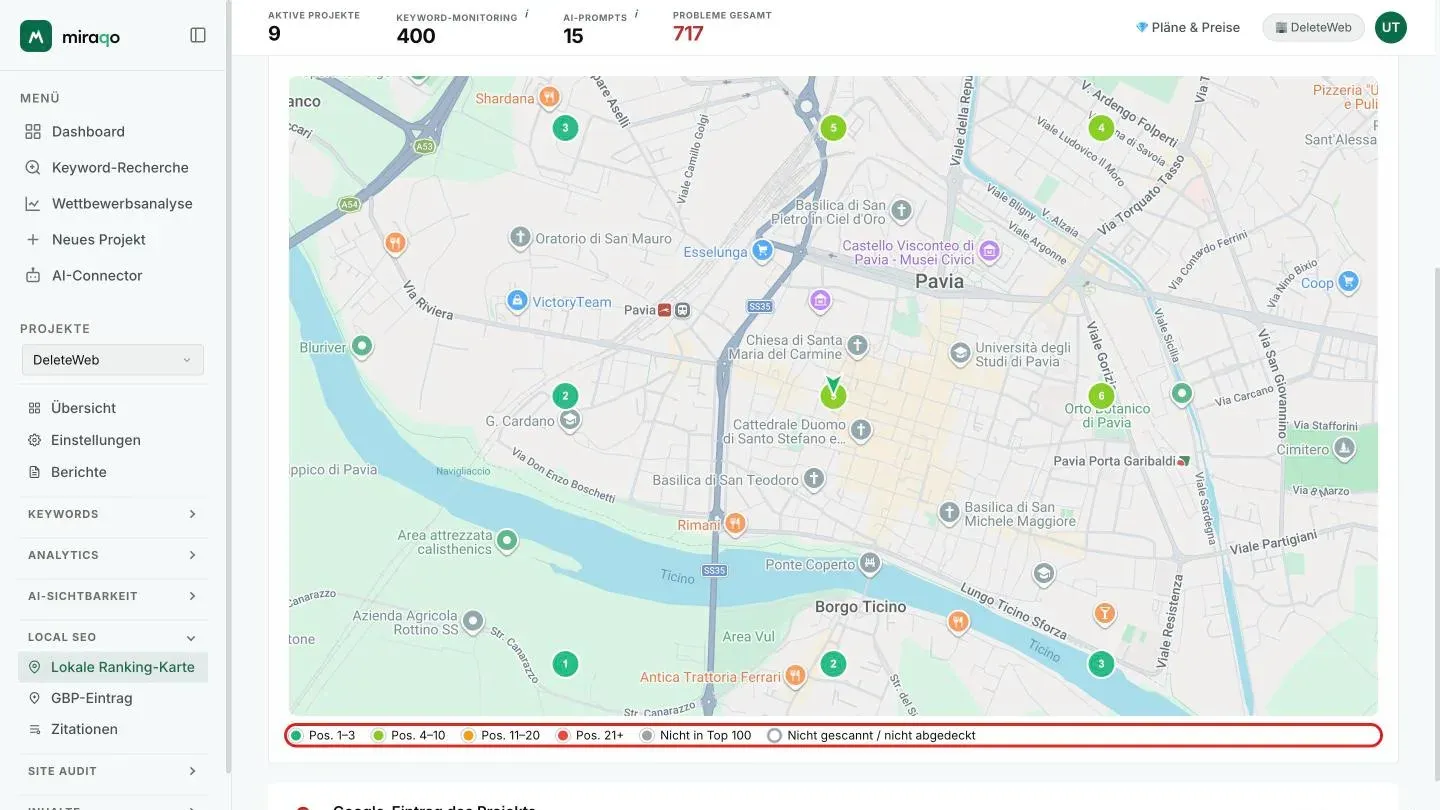Expand the AI-SICHTBARKEIT section
Viewport: 1440px width, 810px height.
click(113, 596)
